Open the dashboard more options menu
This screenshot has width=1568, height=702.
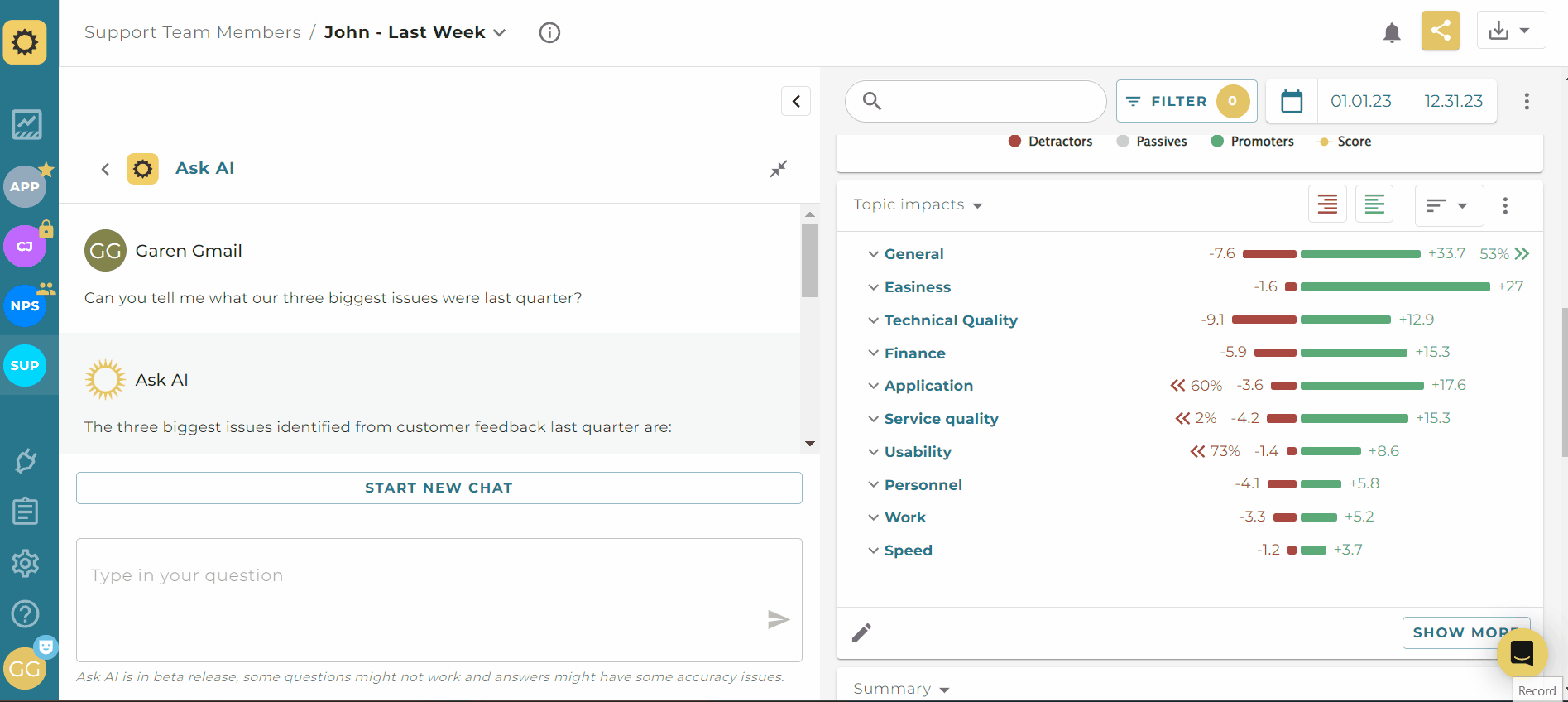(1527, 101)
